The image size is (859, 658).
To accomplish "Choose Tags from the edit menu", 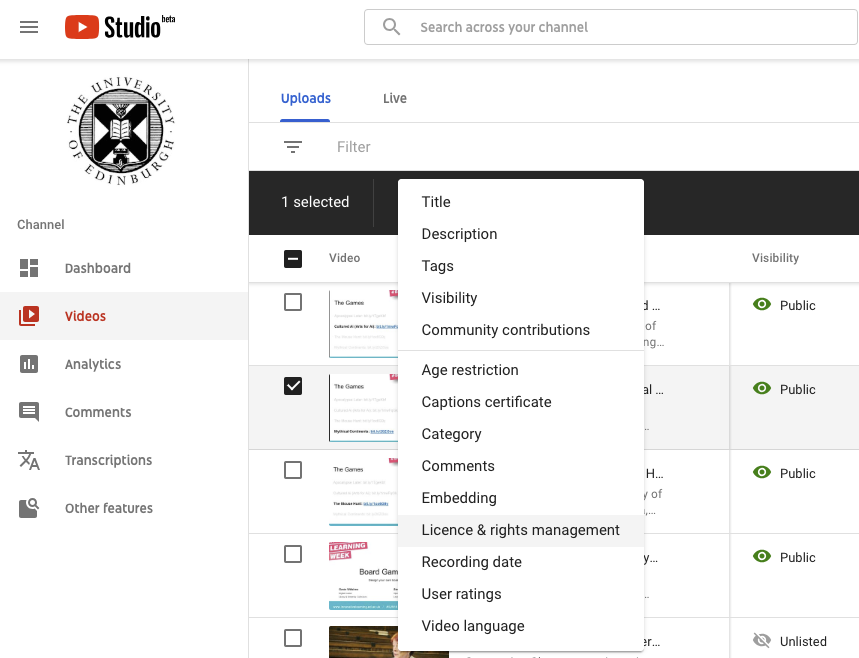I will tap(521, 266).
